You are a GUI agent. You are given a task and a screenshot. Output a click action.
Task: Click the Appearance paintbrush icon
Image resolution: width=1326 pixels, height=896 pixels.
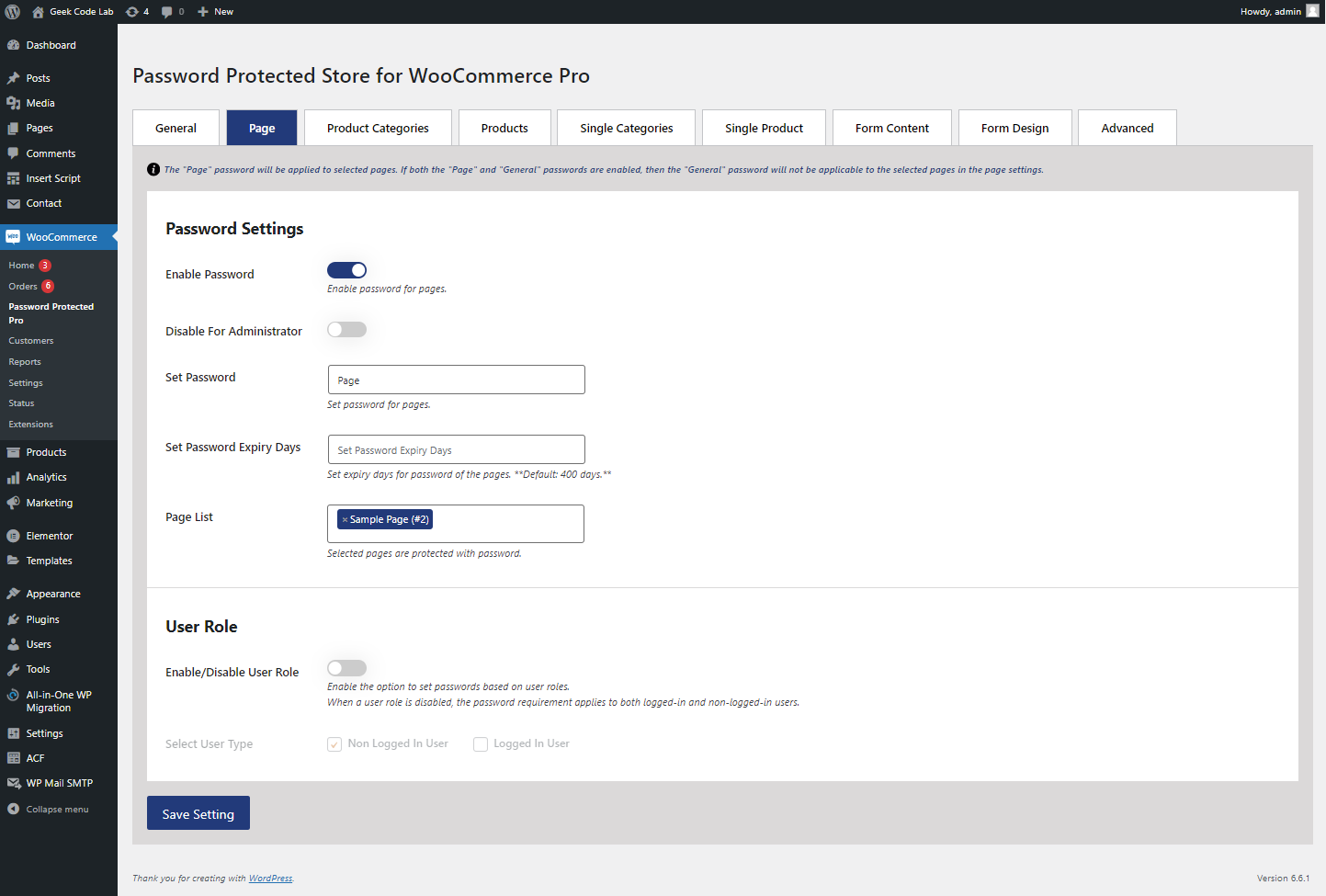[x=13, y=594]
